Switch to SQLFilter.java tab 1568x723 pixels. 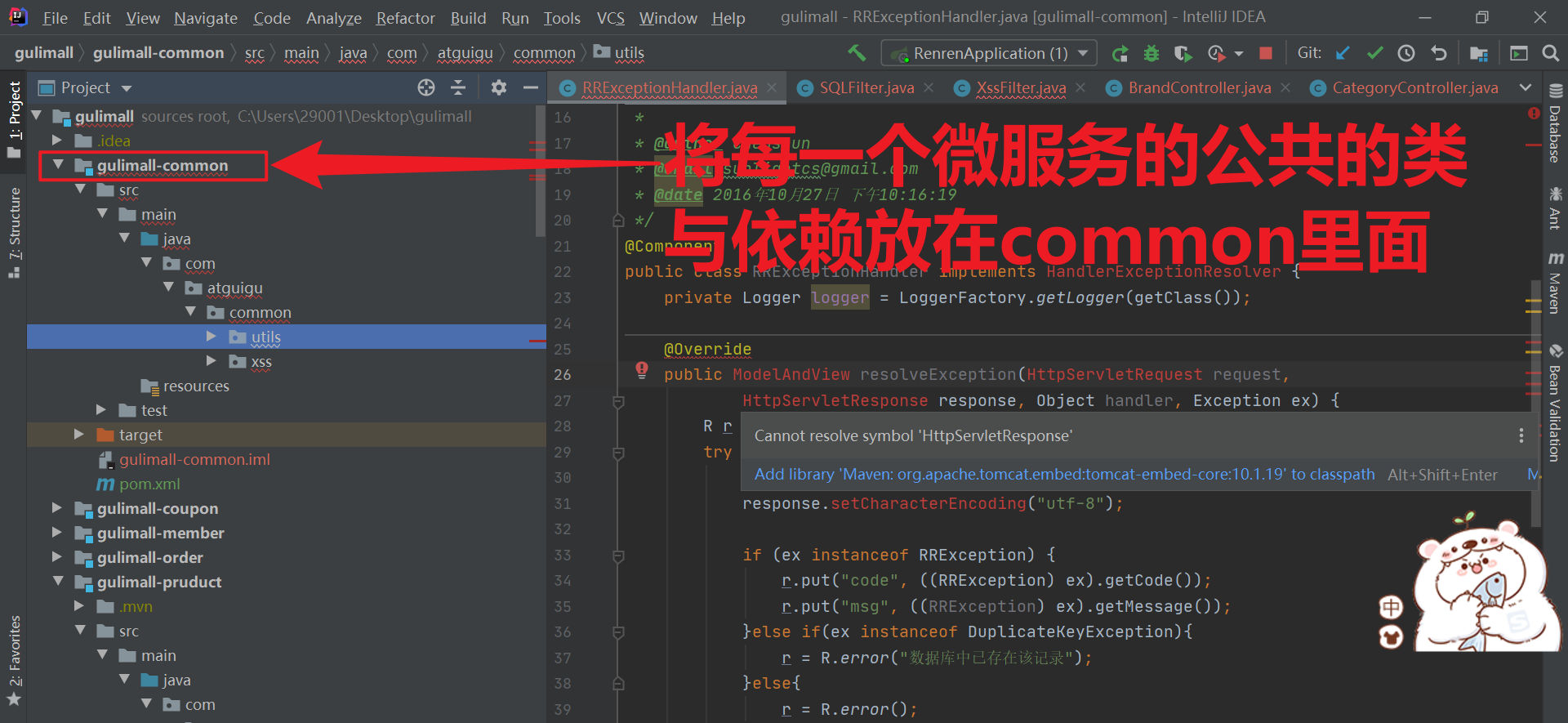[x=866, y=87]
